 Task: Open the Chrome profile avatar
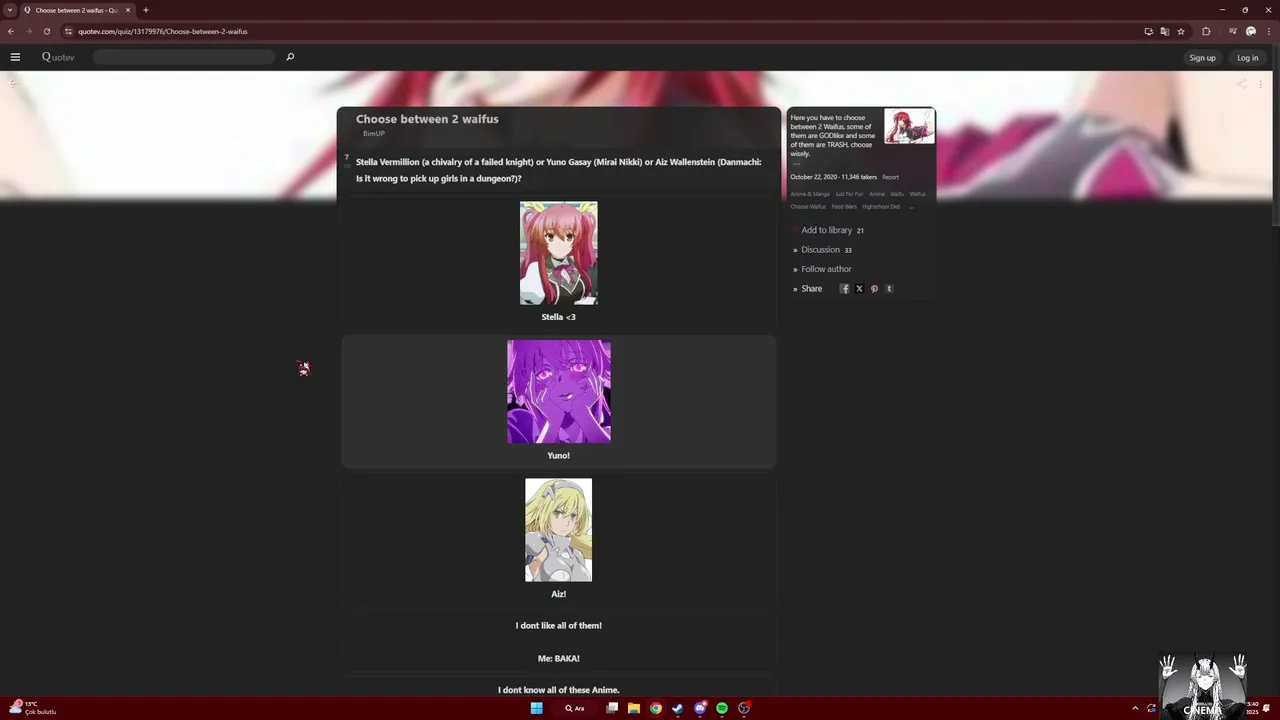coord(1251,31)
